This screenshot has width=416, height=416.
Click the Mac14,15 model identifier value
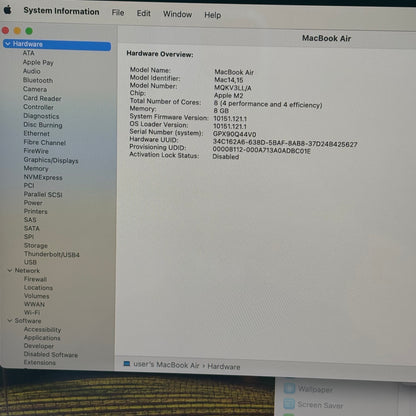click(229, 80)
